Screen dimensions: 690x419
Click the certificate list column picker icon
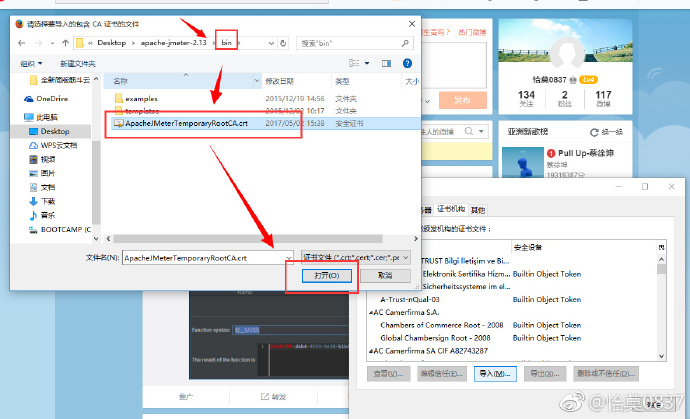[661, 247]
